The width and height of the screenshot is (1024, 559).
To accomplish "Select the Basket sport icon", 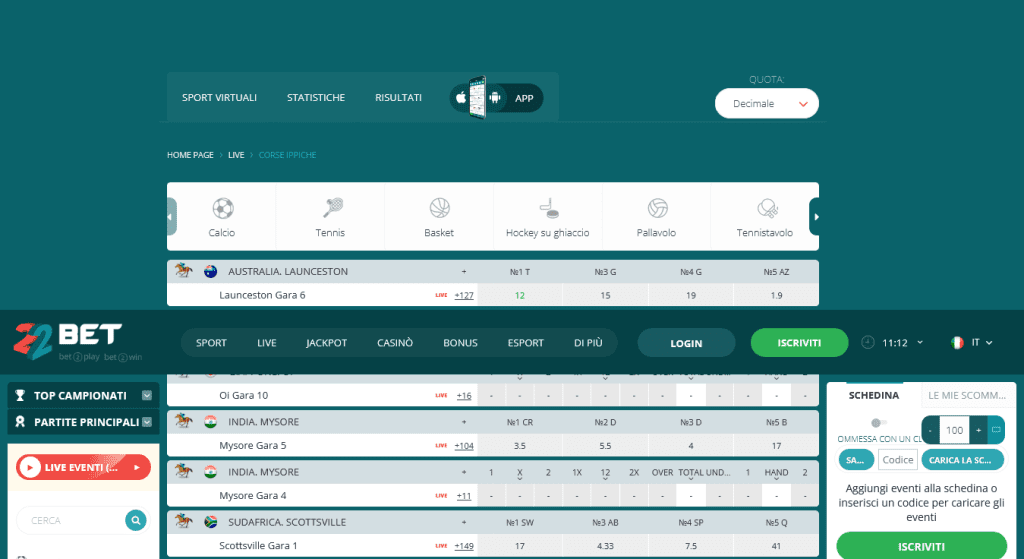I will pos(440,208).
